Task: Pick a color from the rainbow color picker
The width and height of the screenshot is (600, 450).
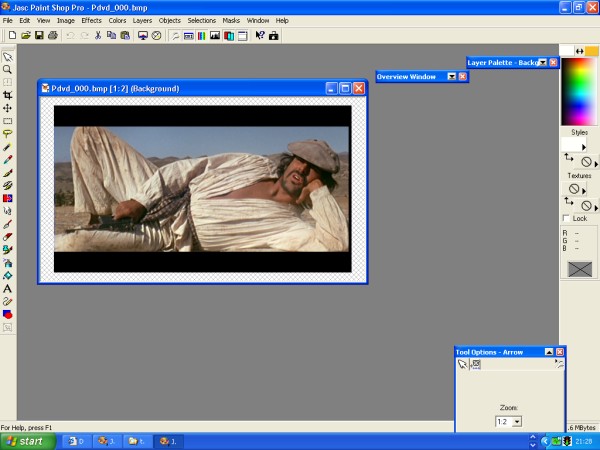Action: pyautogui.click(x=578, y=90)
